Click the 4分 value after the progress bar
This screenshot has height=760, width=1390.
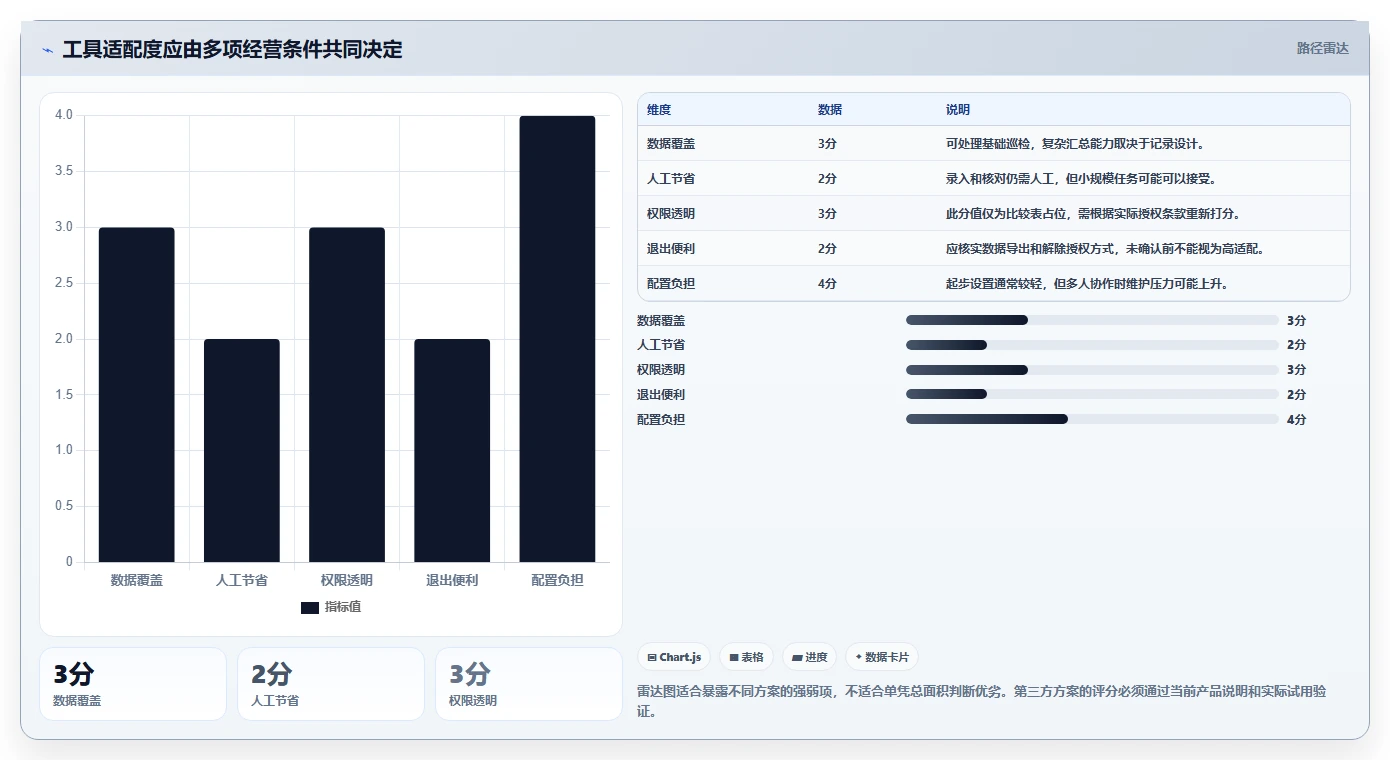tap(1296, 420)
